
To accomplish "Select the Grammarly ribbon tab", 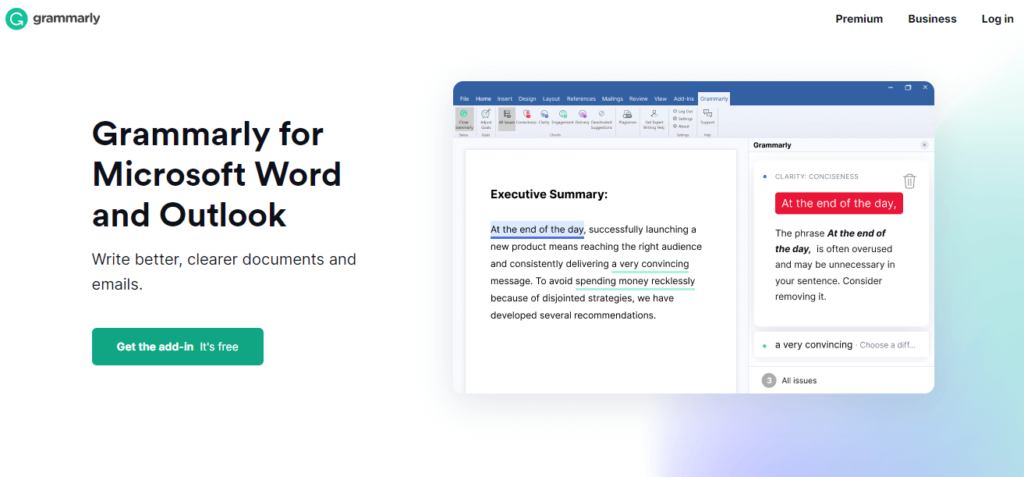I will point(714,99).
